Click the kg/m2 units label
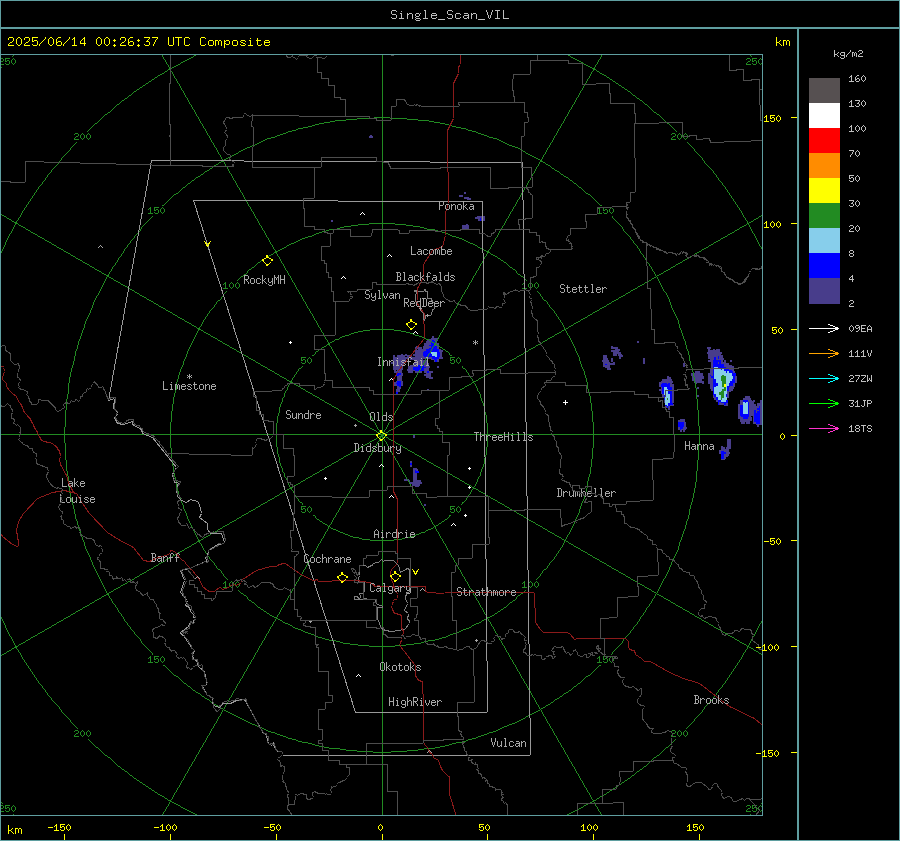This screenshot has height=841, width=900. pyautogui.click(x=848, y=54)
